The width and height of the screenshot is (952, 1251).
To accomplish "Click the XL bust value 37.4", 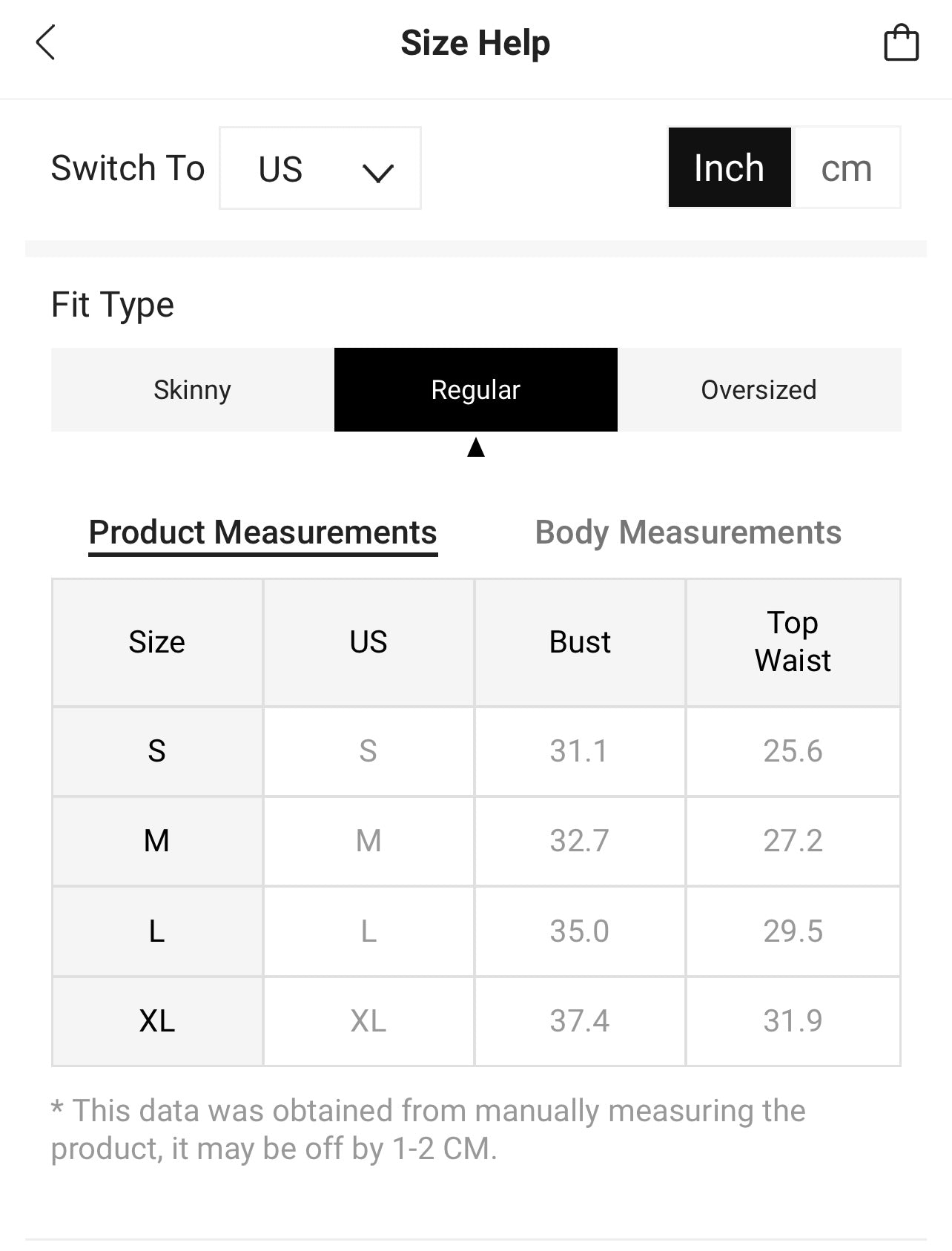I will [579, 1021].
